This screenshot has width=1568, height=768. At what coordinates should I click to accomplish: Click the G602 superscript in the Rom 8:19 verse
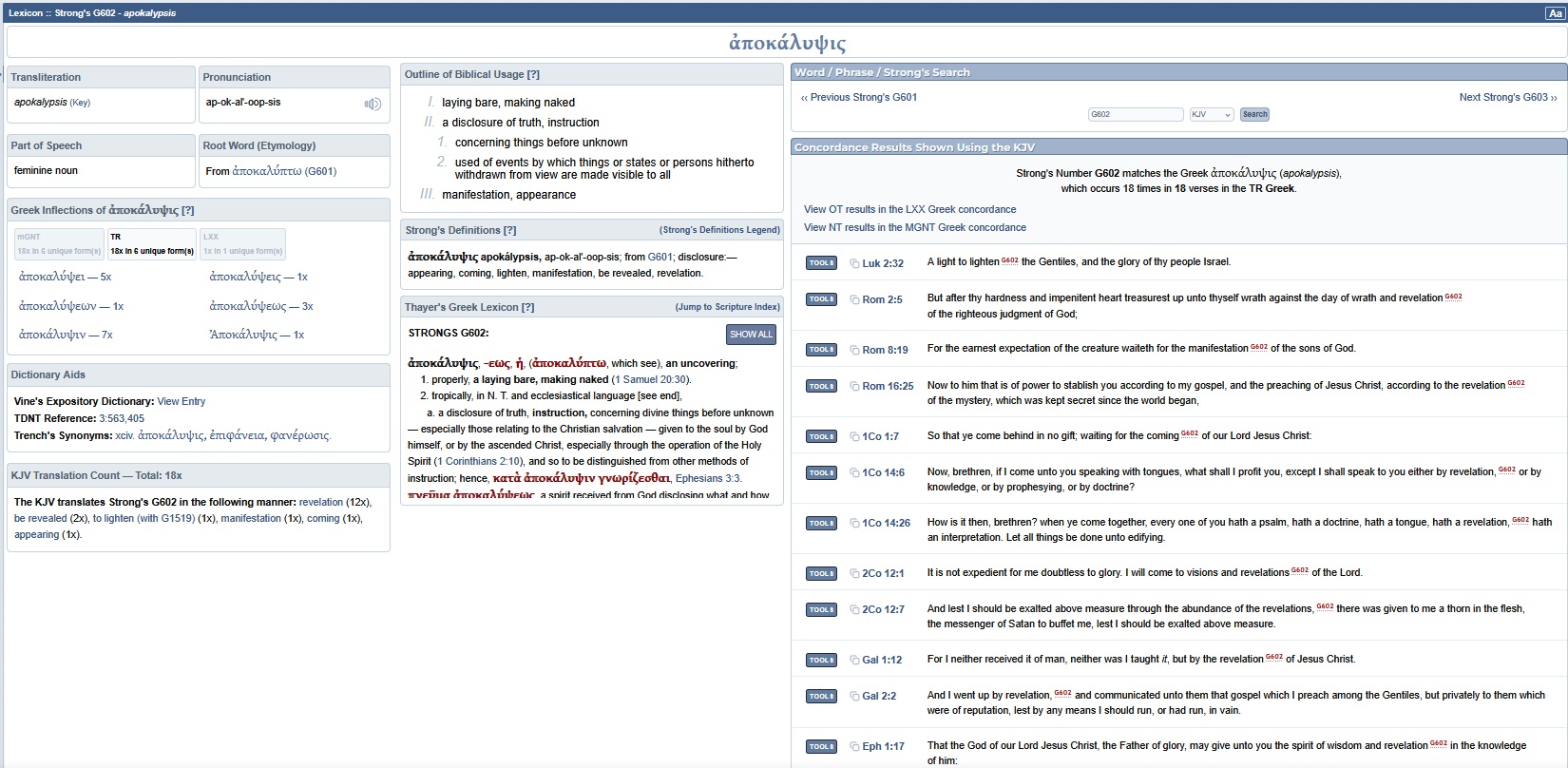pyautogui.click(x=1259, y=347)
